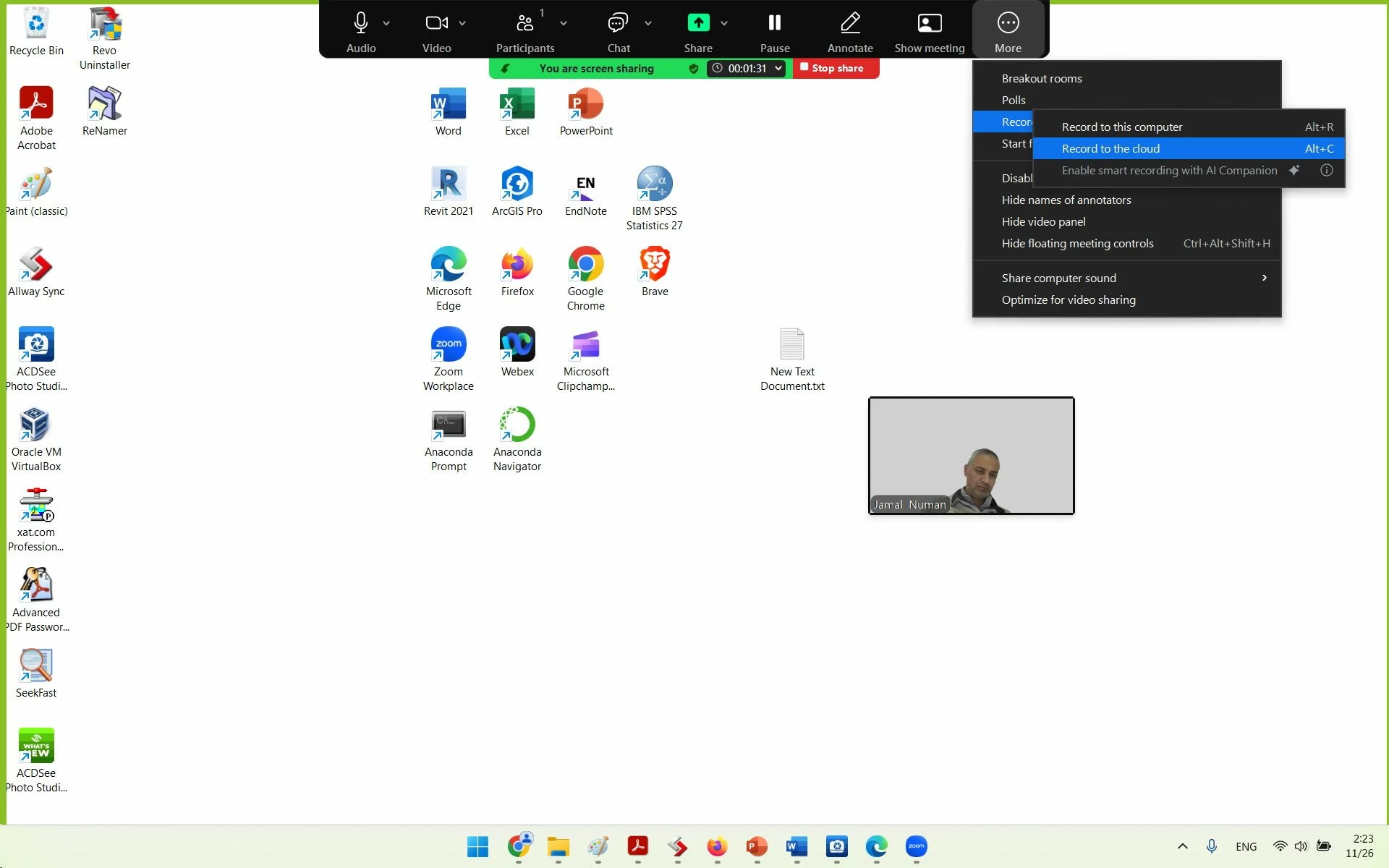The image size is (1389, 868).
Task: Click Show meeting icon
Action: (x=929, y=24)
